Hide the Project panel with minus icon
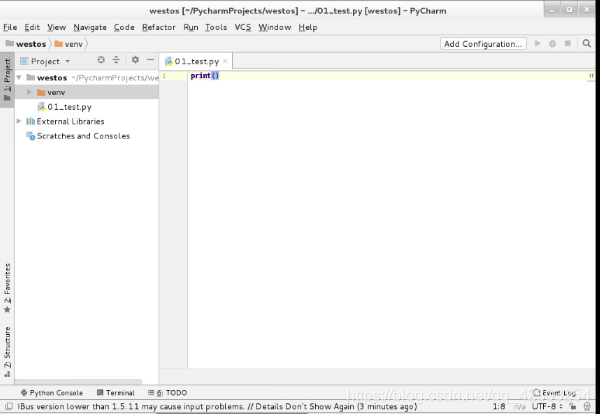The width and height of the screenshot is (600, 414). point(150,60)
